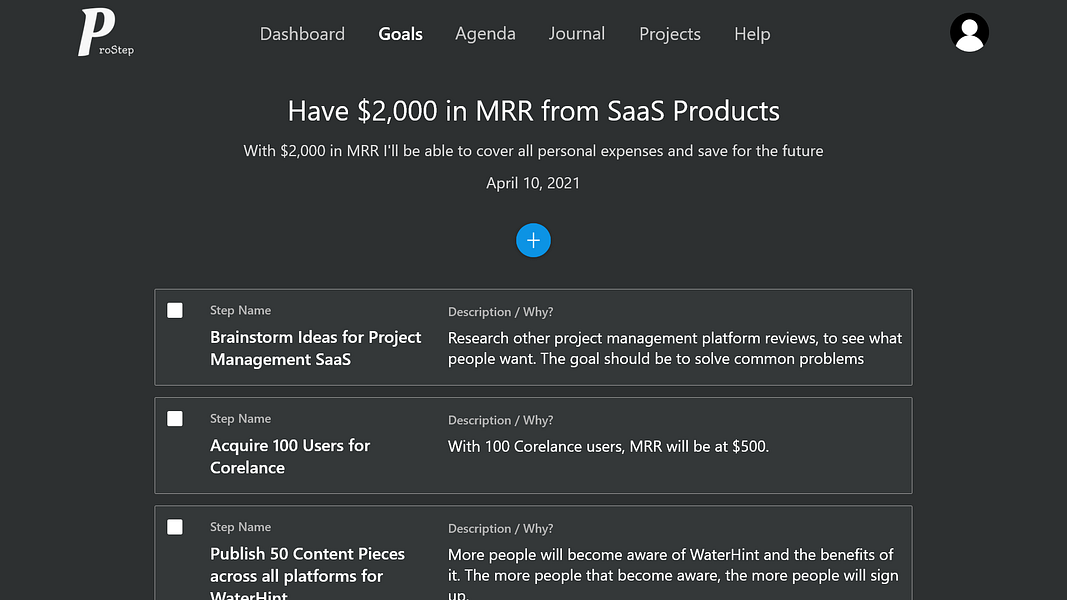Select the Goals nav item

point(400,34)
